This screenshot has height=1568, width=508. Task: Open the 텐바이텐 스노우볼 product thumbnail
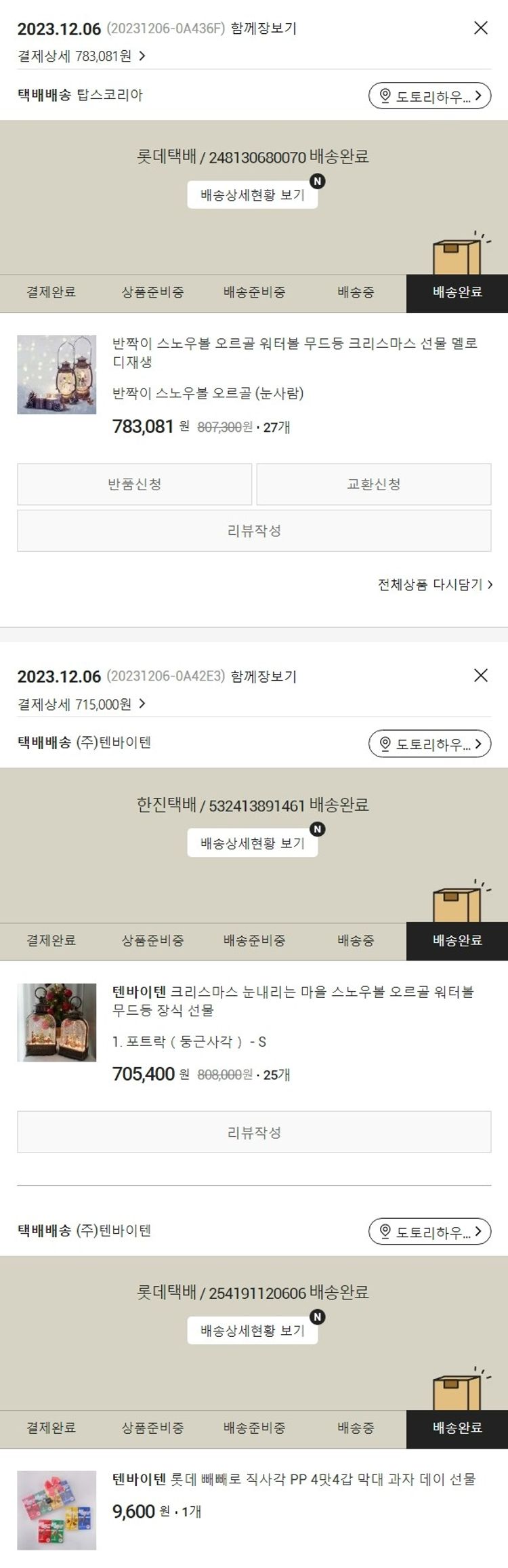click(57, 1022)
